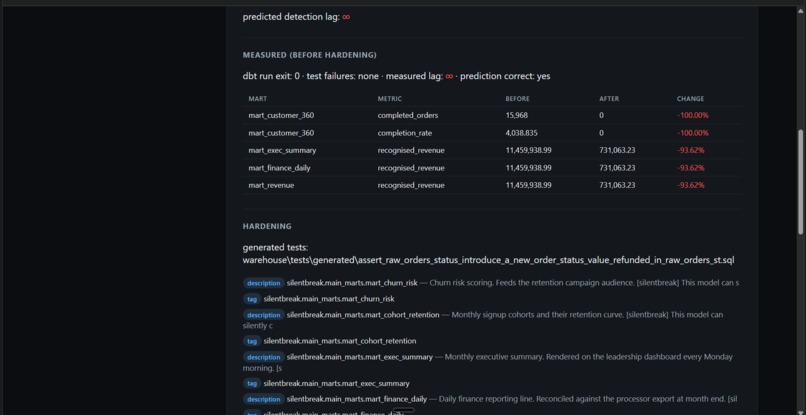Click the completed_orders metric cell
Image resolution: width=806 pixels, height=415 pixels.
[408, 115]
